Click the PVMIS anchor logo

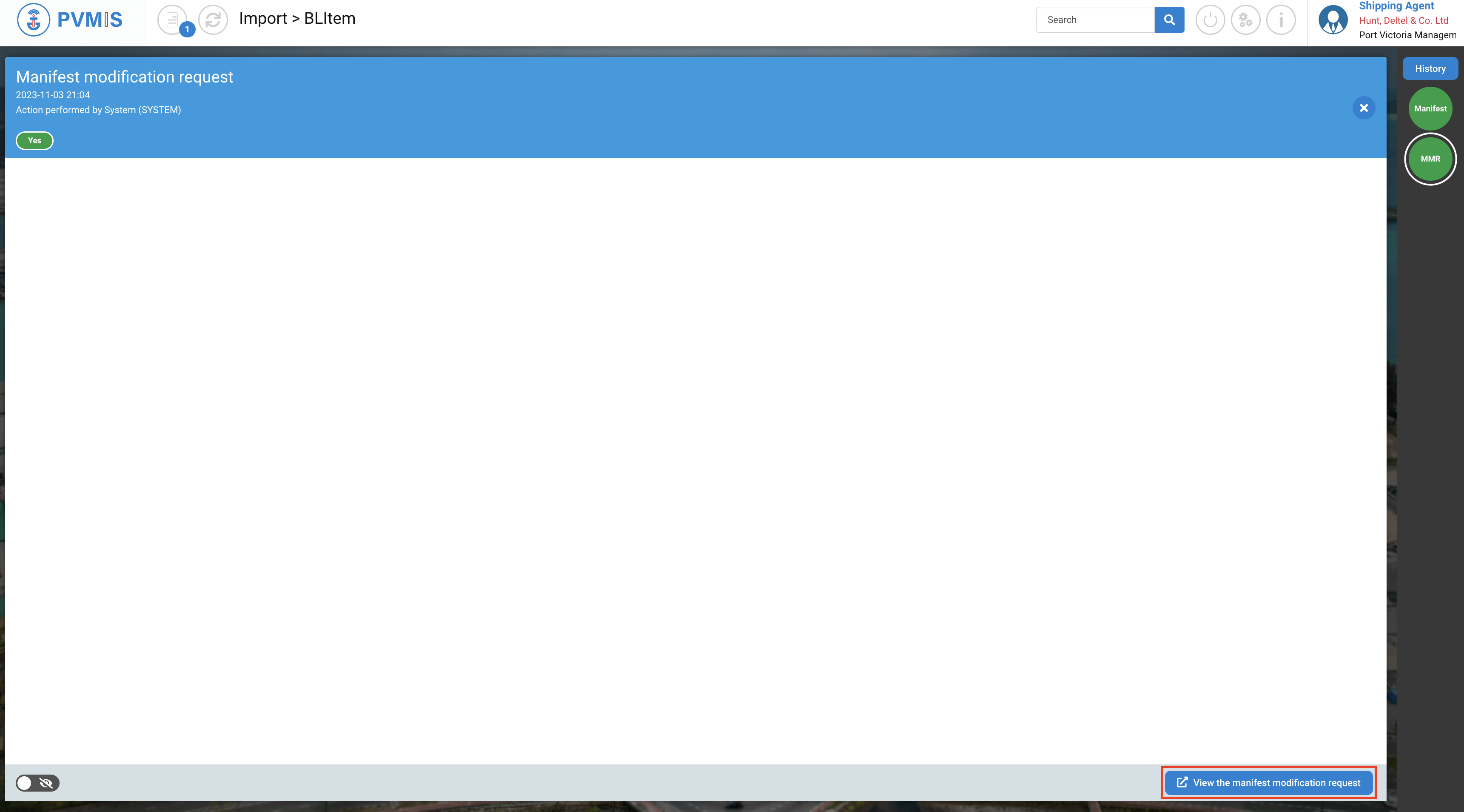click(x=34, y=20)
